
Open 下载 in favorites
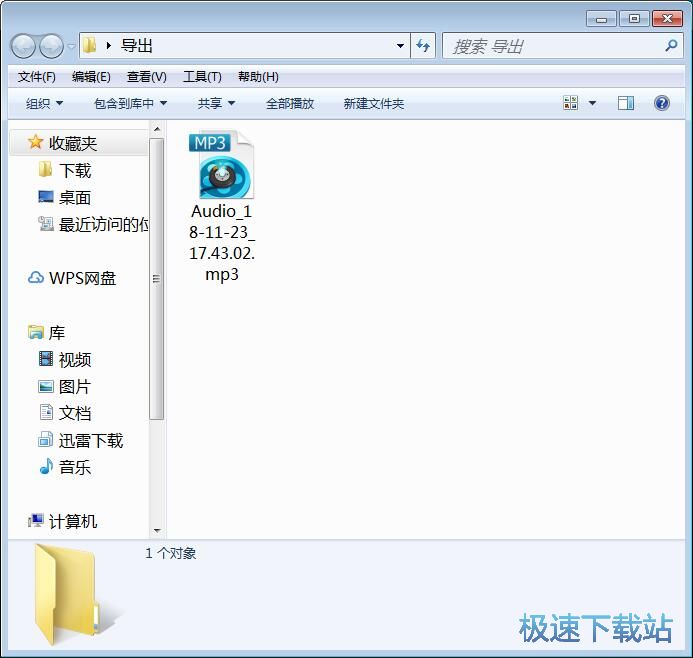point(75,171)
